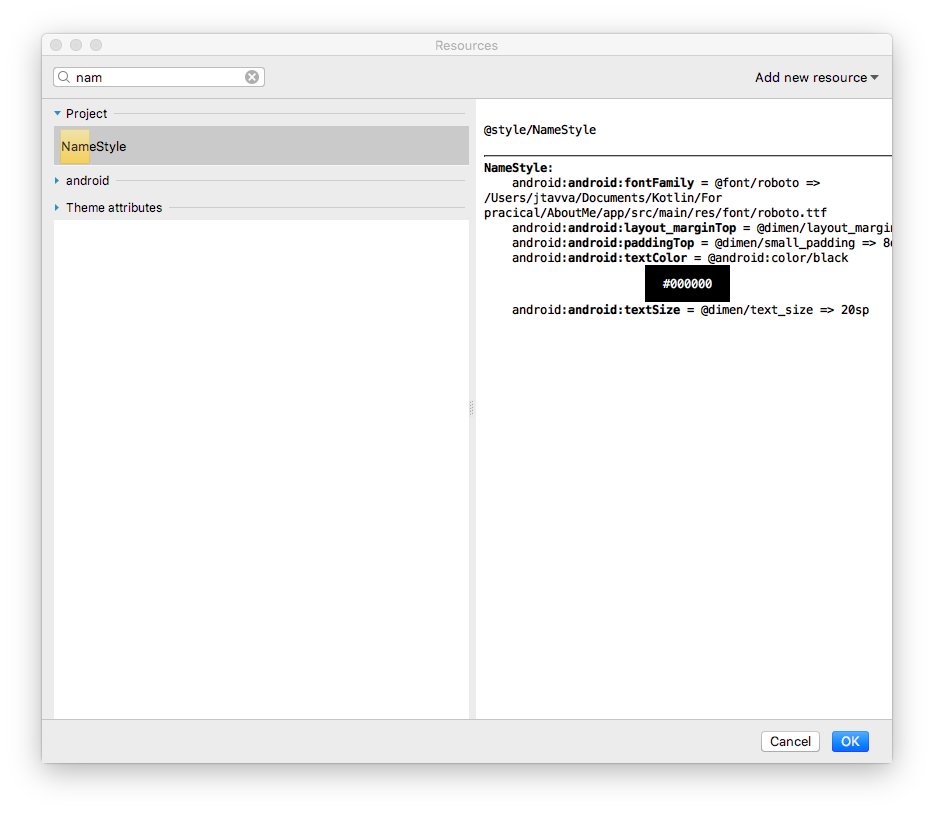934x813 pixels.
Task: Click the magnifier icon in search box
Action: [x=64, y=77]
